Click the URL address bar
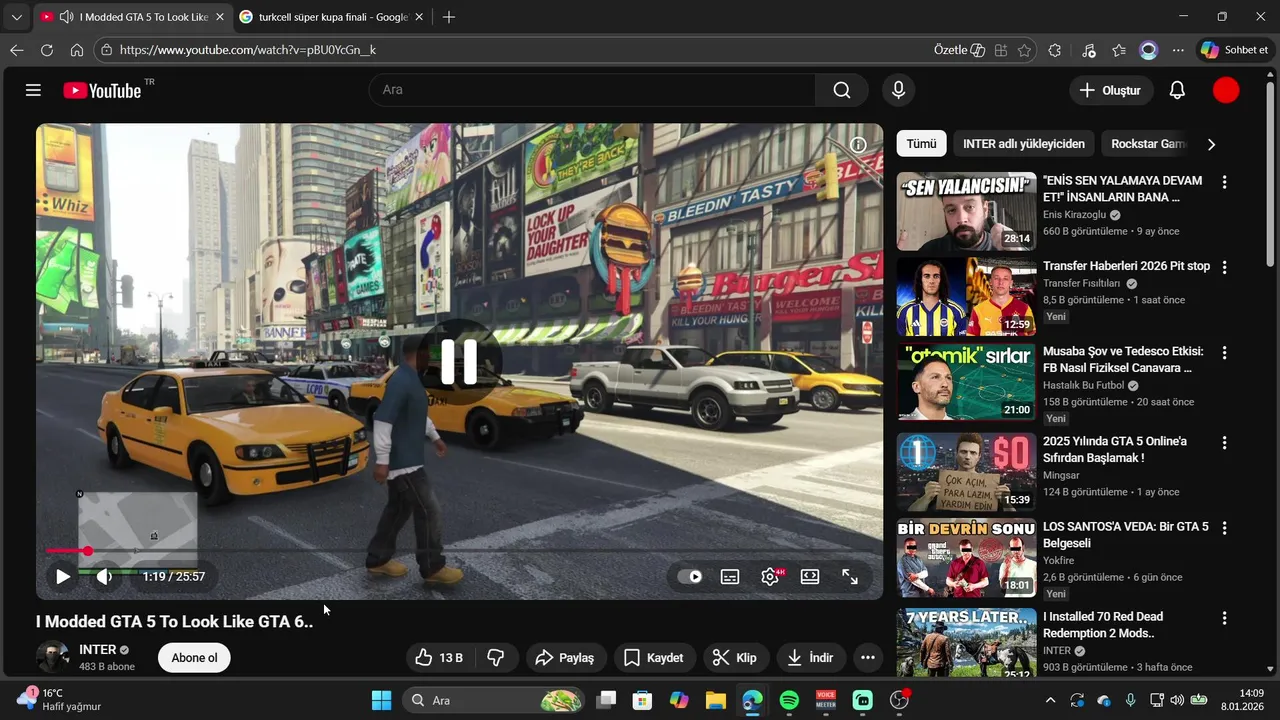Viewport: 1280px width, 720px height. (520, 50)
